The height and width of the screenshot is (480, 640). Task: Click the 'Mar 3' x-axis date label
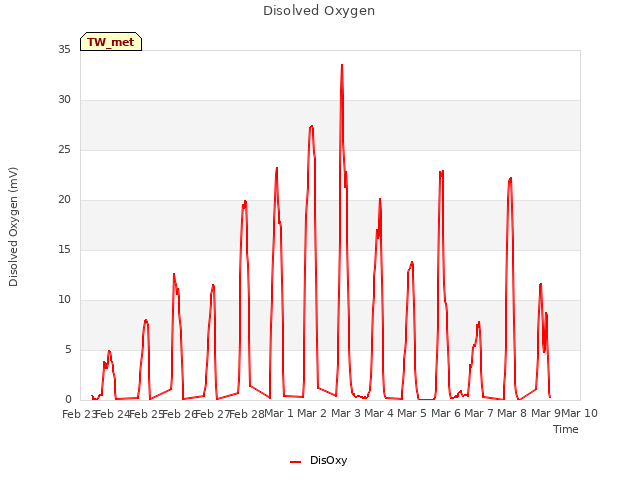(x=346, y=413)
